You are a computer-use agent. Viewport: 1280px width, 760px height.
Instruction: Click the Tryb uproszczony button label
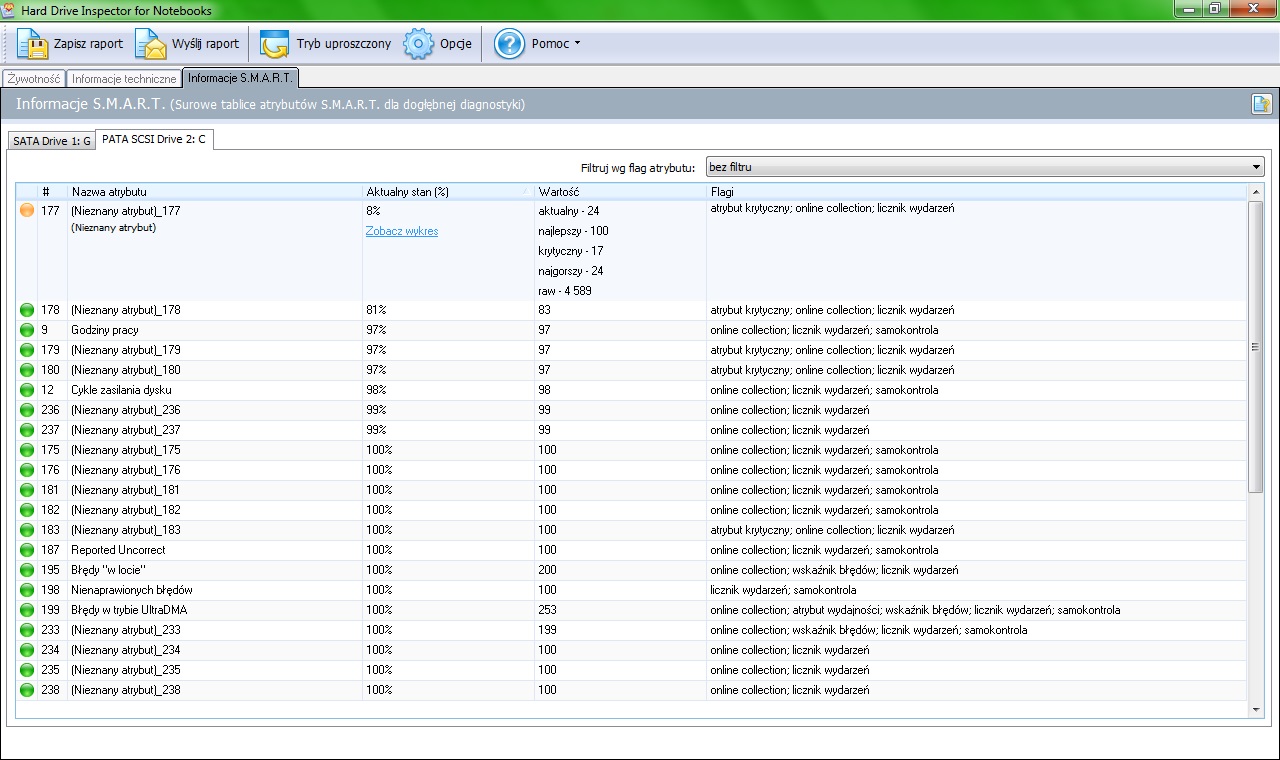(344, 44)
